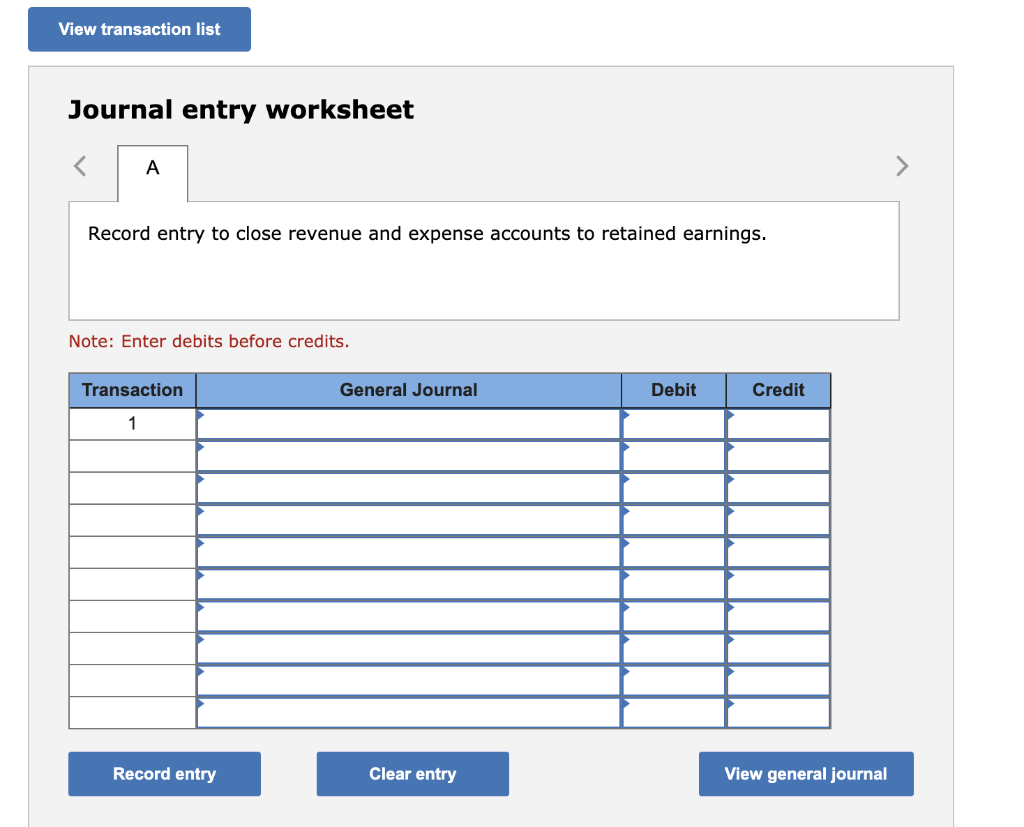Select Debit field in transaction 1 row
This screenshot has width=1024, height=827.
click(x=674, y=424)
